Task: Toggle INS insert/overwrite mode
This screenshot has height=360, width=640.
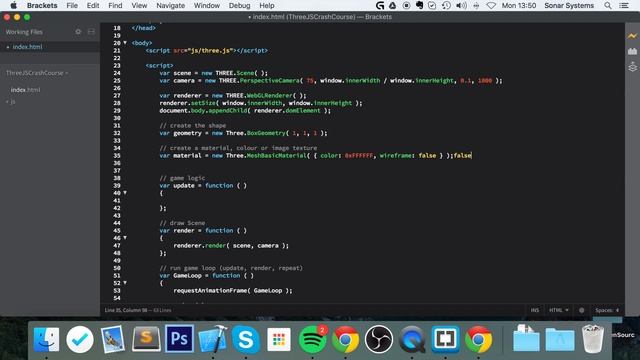Action: coord(535,310)
